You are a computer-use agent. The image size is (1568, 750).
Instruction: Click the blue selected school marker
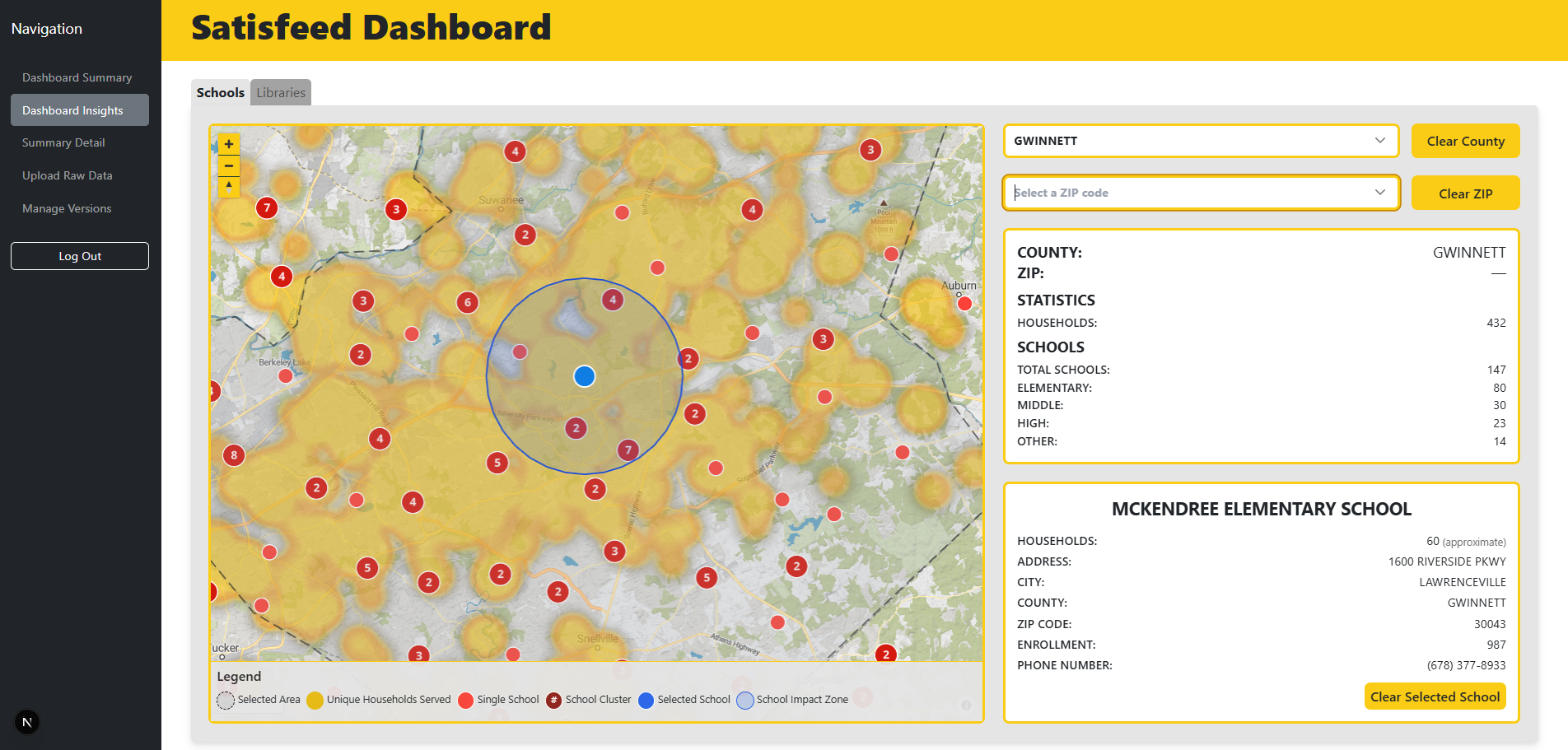point(584,376)
